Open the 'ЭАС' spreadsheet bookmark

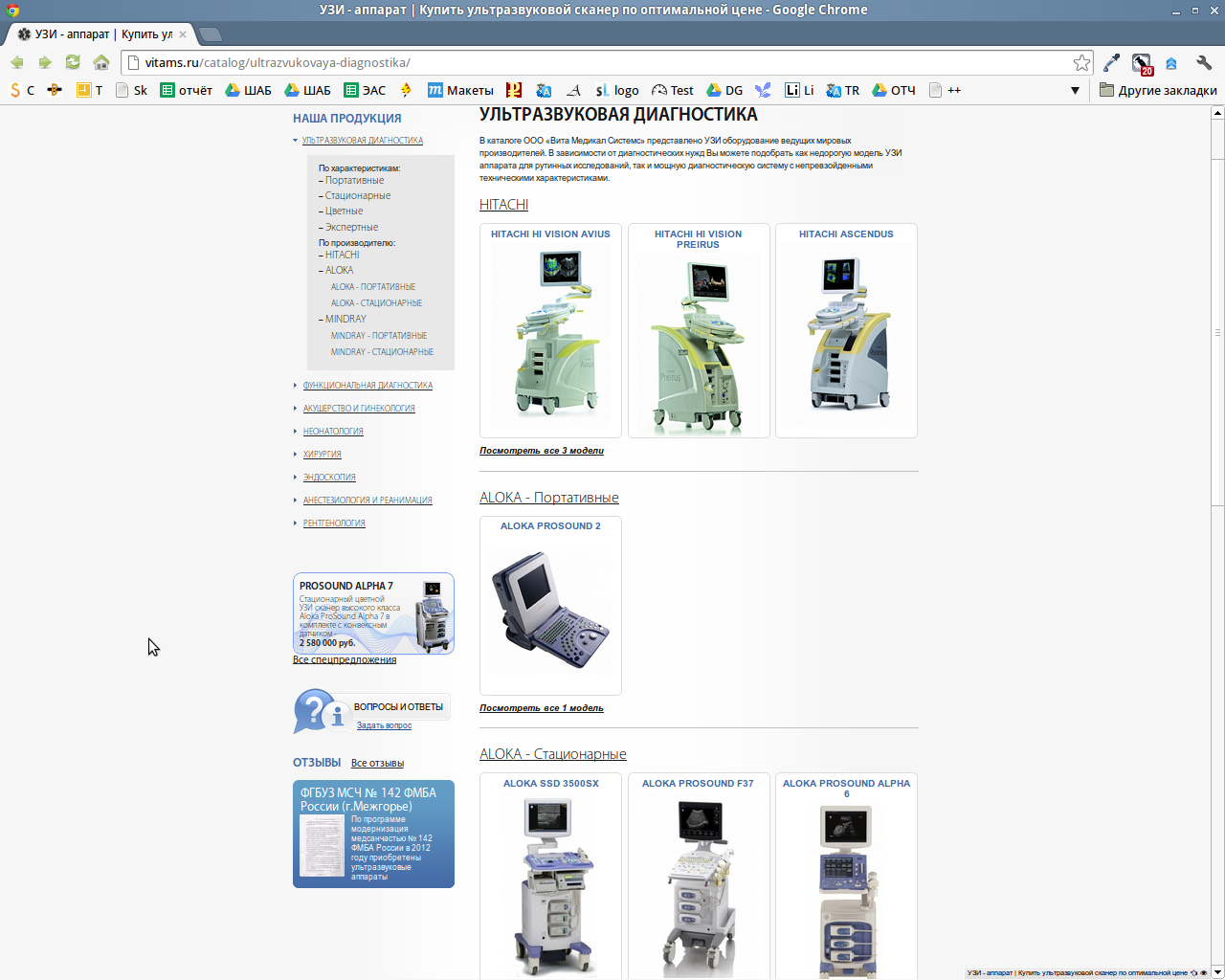pyautogui.click(x=365, y=90)
